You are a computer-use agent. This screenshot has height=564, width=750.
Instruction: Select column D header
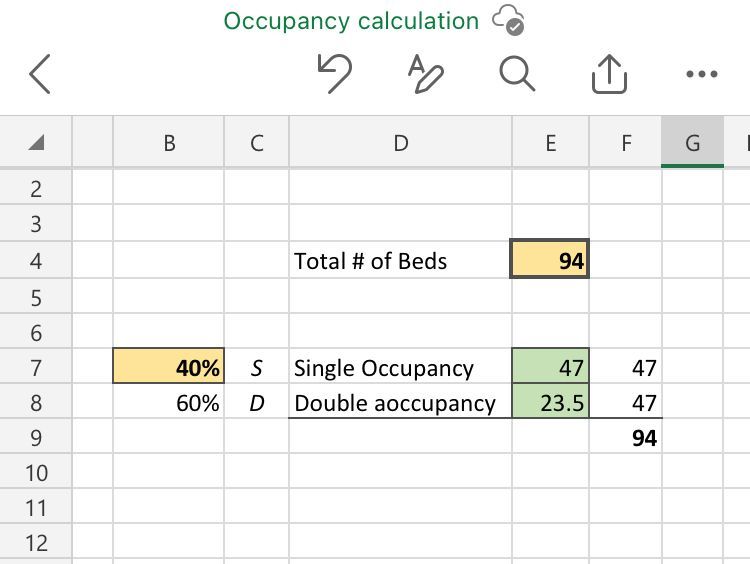400,143
